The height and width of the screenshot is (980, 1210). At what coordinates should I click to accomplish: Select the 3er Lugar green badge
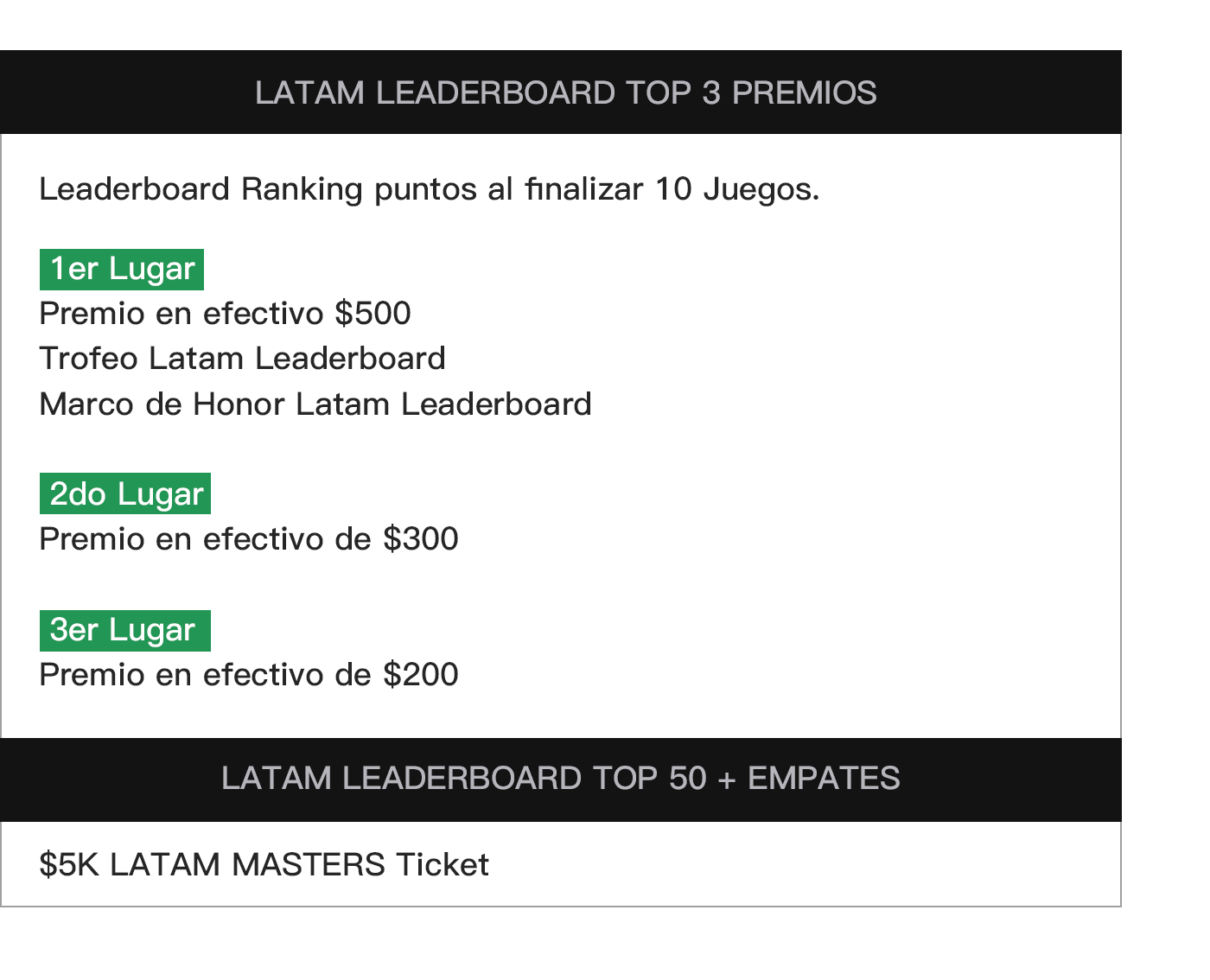pos(125,630)
